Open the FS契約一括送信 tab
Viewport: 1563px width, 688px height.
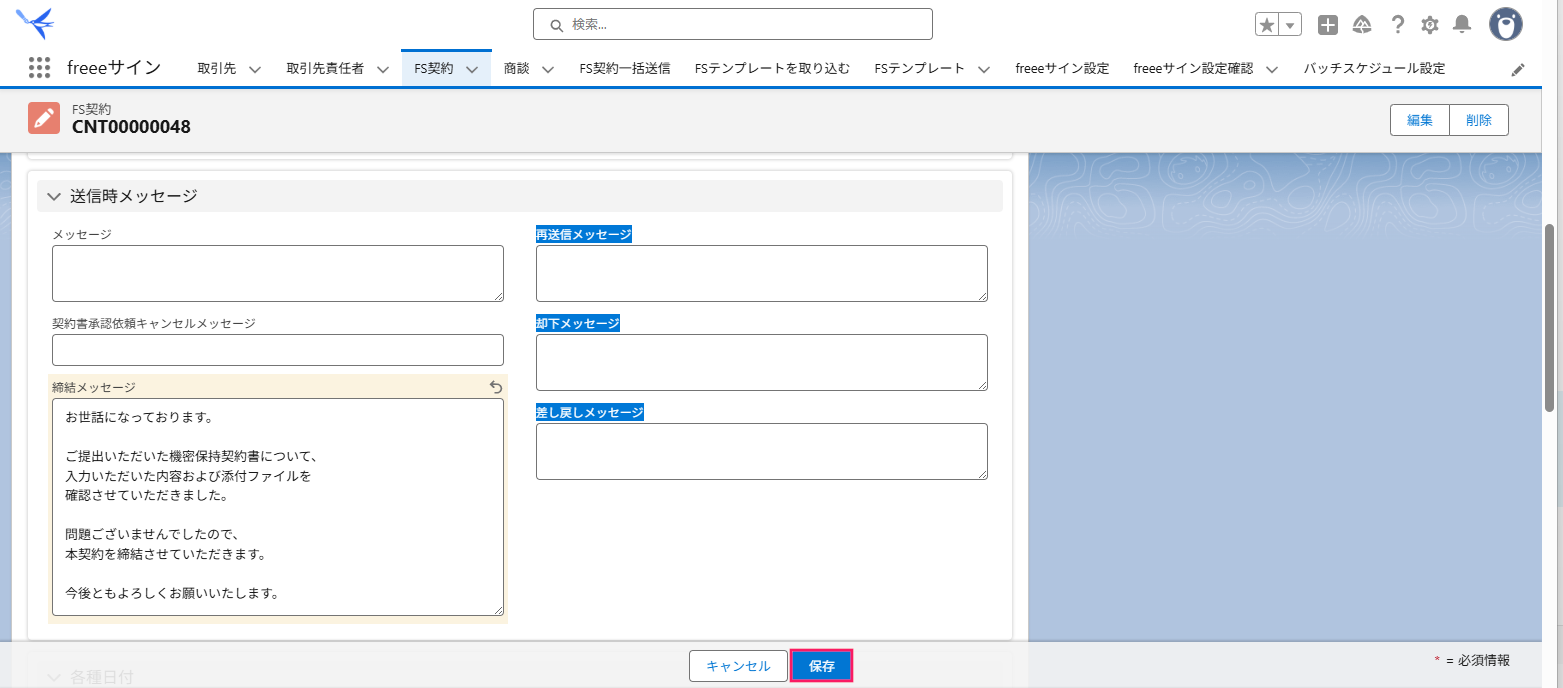[625, 68]
